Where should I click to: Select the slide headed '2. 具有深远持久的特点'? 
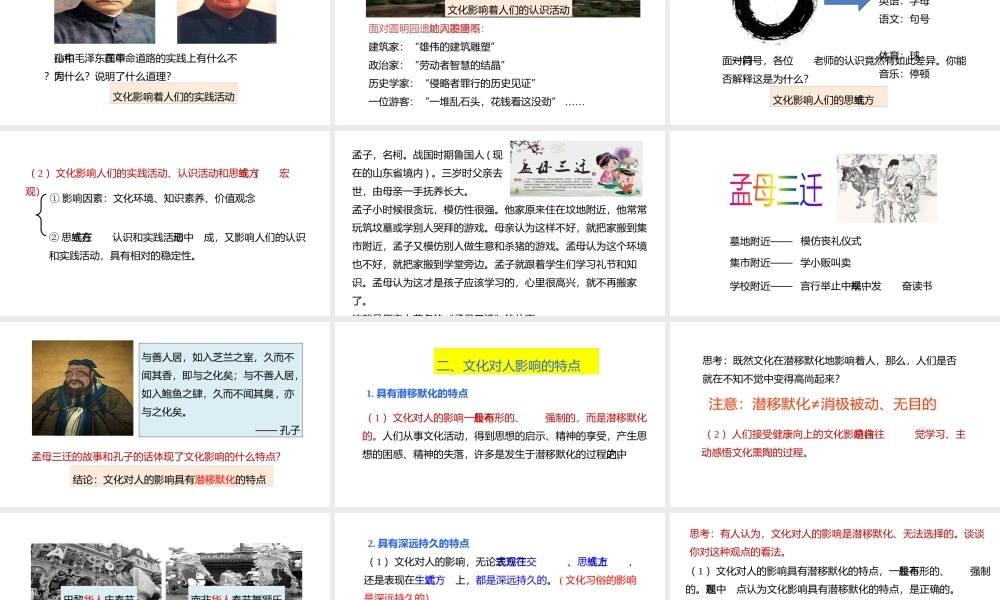click(x=499, y=557)
